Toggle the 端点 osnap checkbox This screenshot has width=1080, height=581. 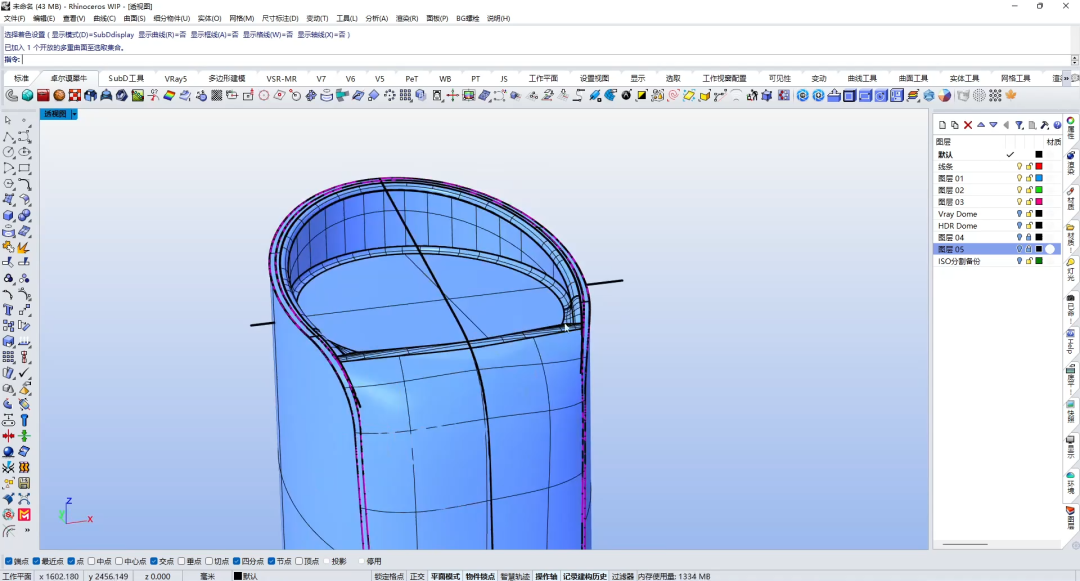8,561
